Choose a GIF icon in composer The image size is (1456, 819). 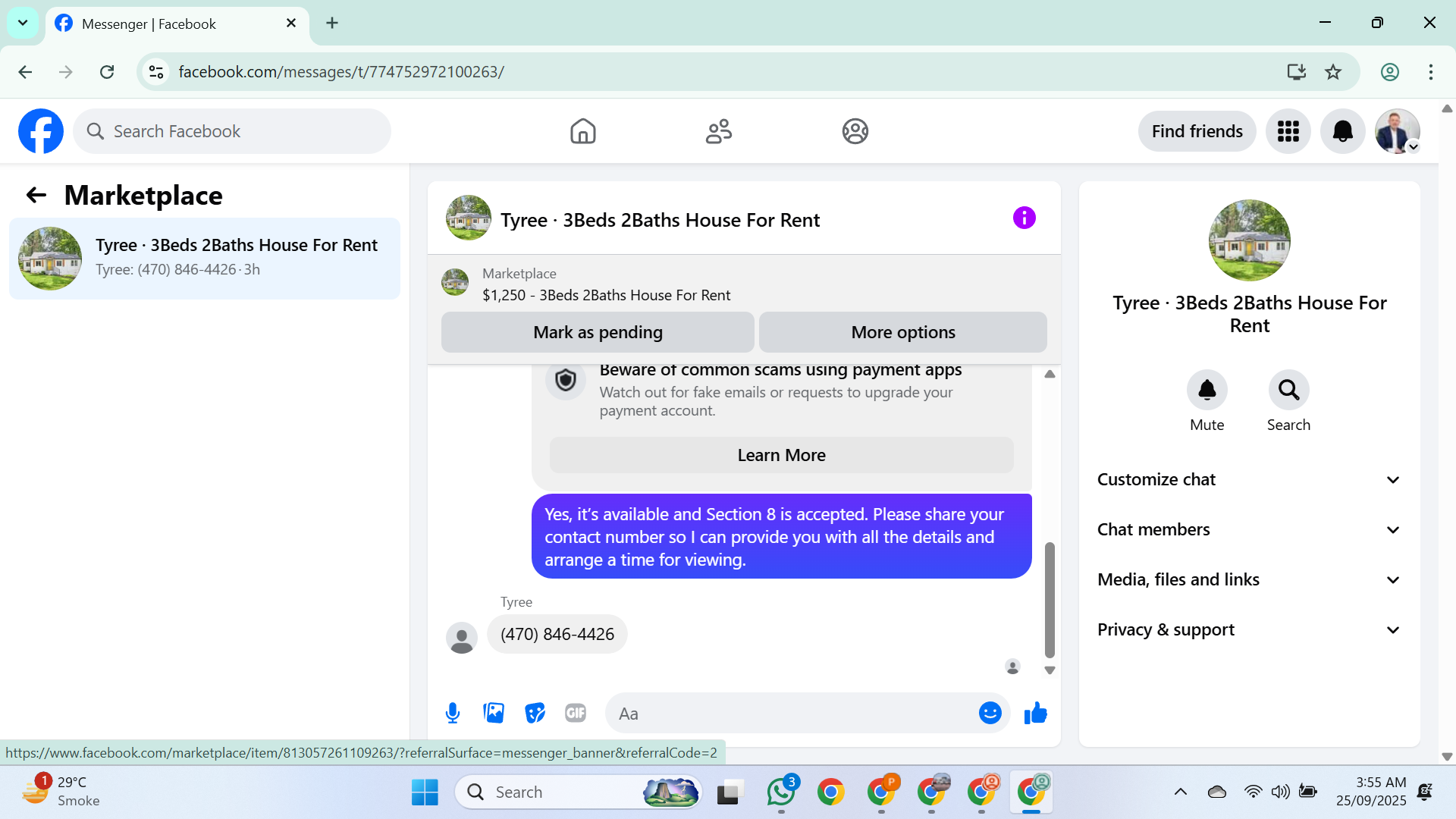[576, 714]
